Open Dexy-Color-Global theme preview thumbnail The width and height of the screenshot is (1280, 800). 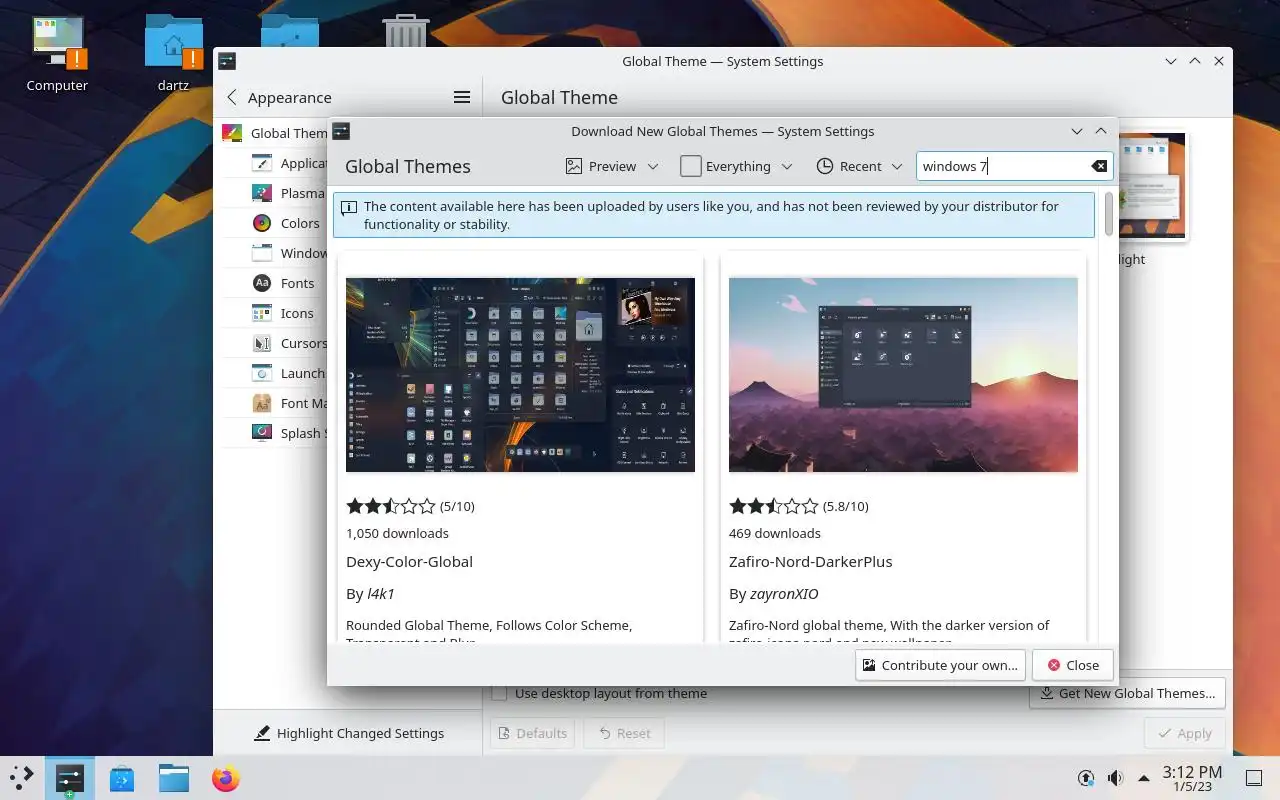(x=520, y=375)
